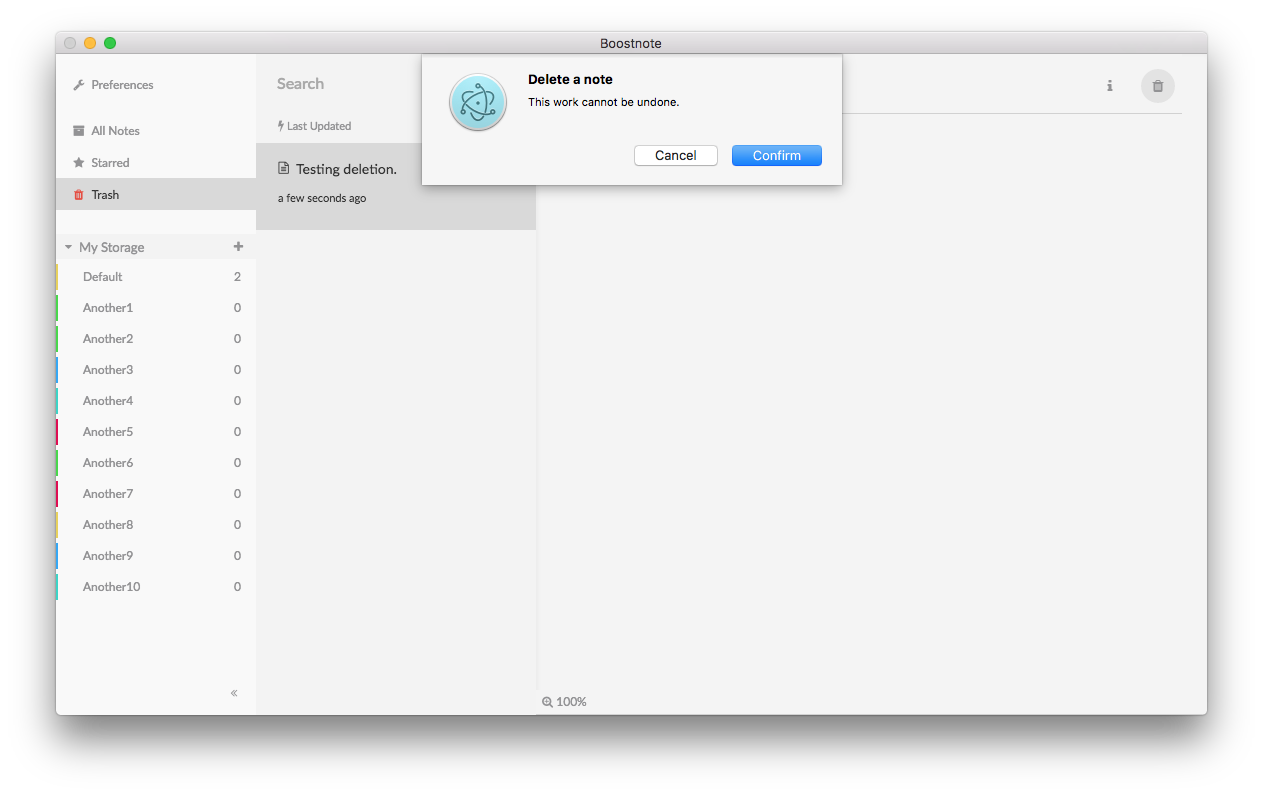The image size is (1263, 795).
Task: Click the All Notes icon
Action: point(79,130)
